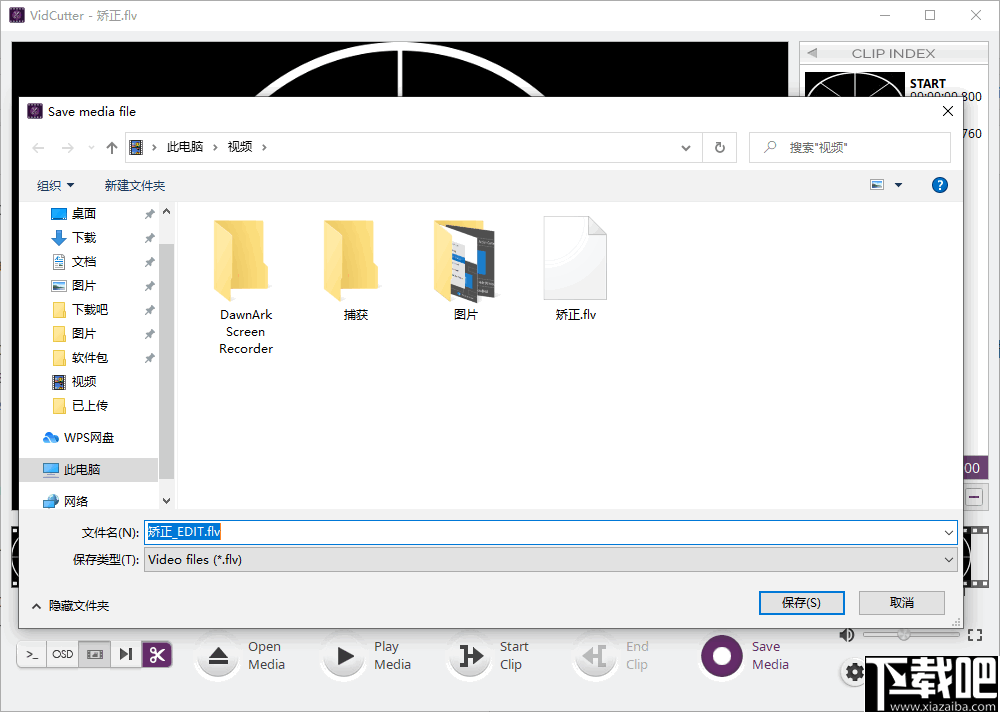Click the Play Media icon
Image resolution: width=1000 pixels, height=712 pixels.
click(343, 657)
